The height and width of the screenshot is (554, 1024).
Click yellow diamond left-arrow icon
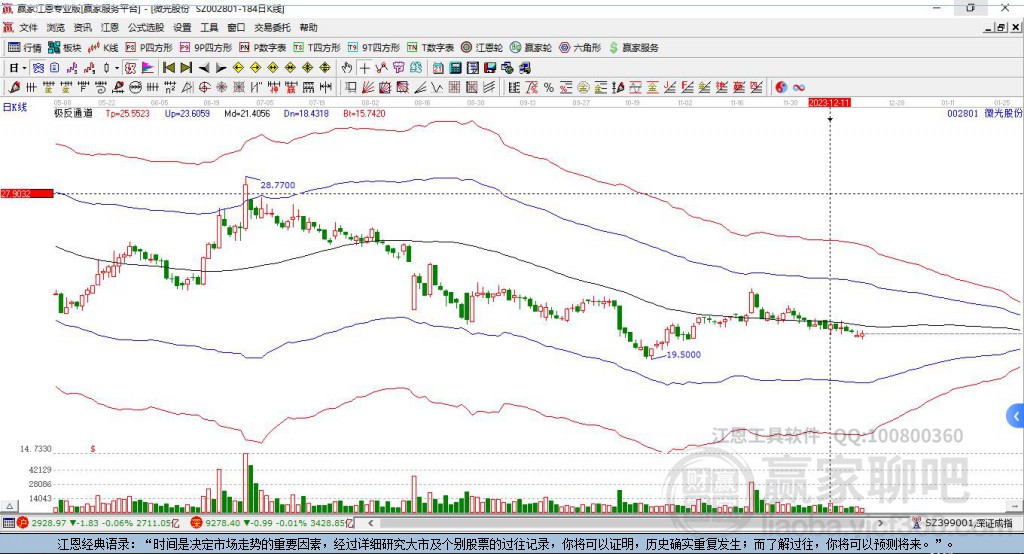click(238, 68)
